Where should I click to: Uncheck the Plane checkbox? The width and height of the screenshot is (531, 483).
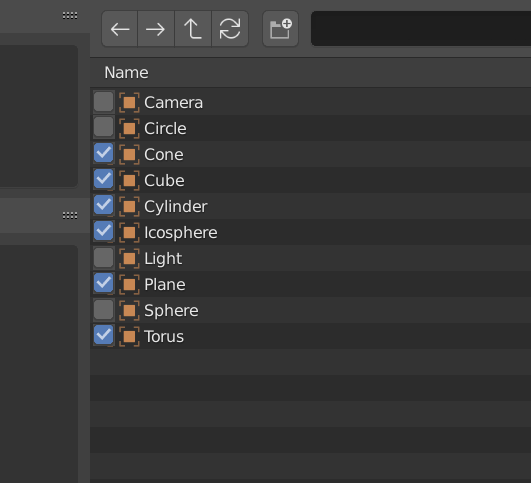(x=104, y=284)
